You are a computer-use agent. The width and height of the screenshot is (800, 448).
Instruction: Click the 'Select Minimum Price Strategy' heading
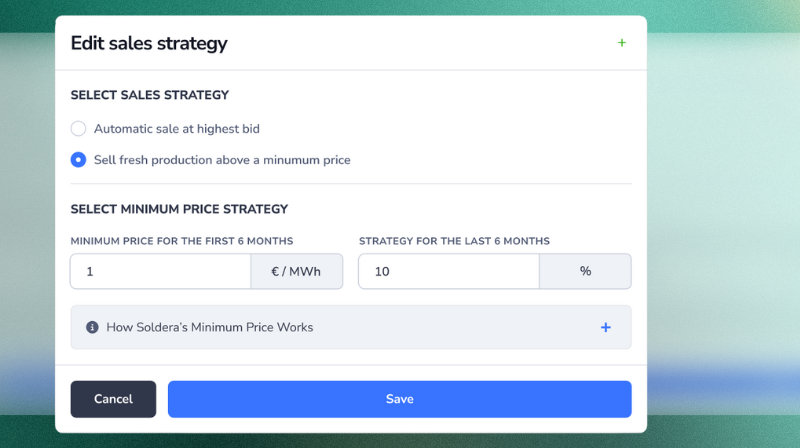point(179,209)
